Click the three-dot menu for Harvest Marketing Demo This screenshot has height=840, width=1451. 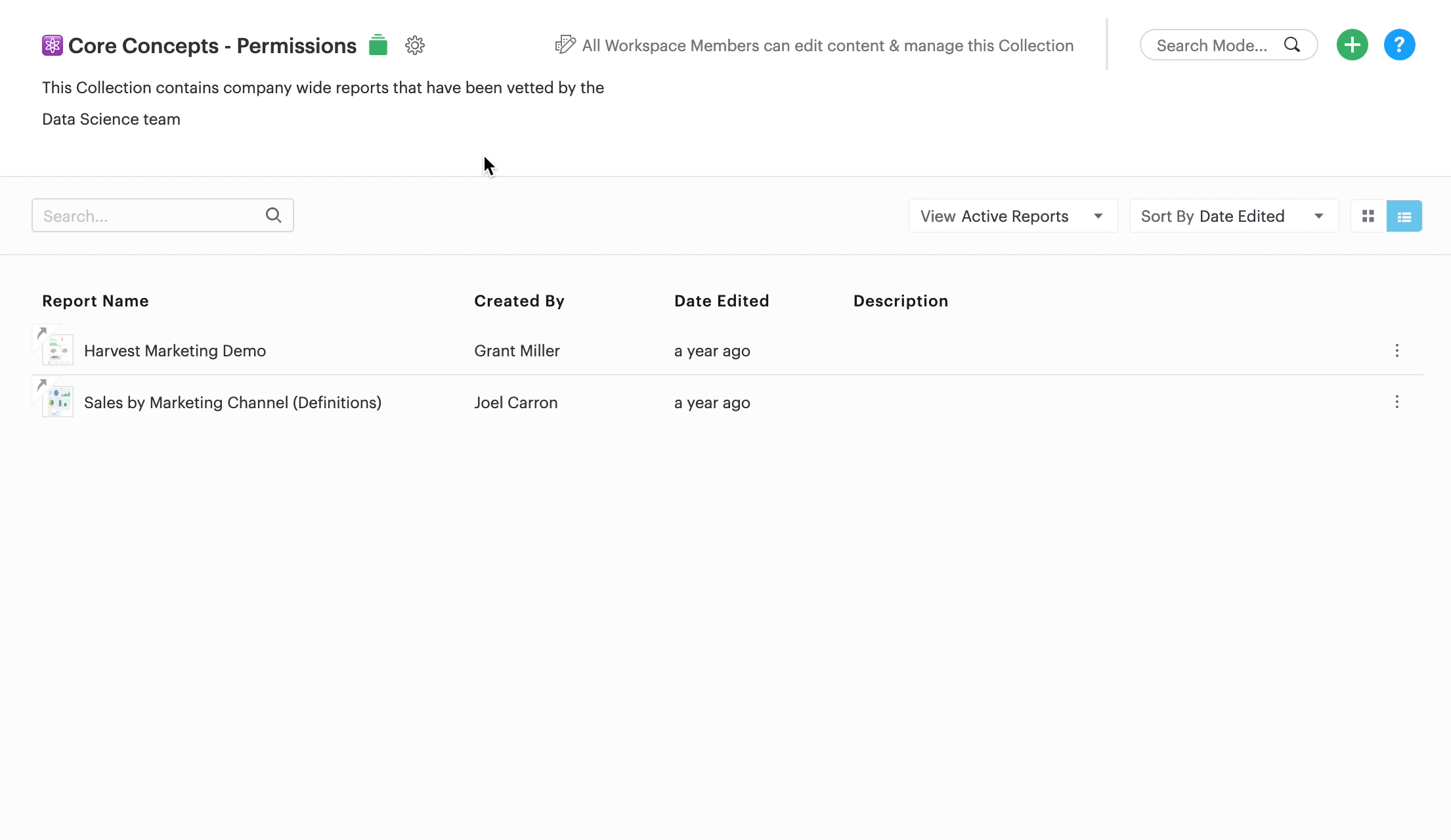point(1397,349)
